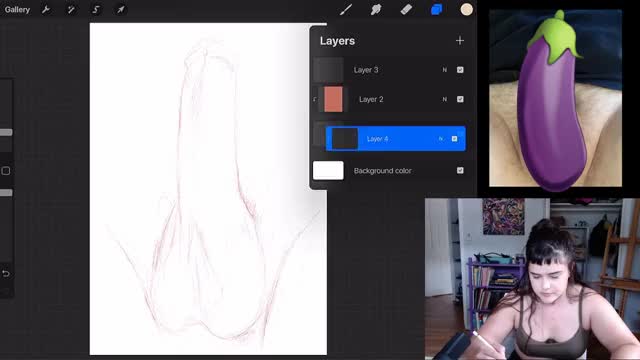Viewport: 640px width, 360px height.
Task: Add a new layer with plus button
Action: 460,40
